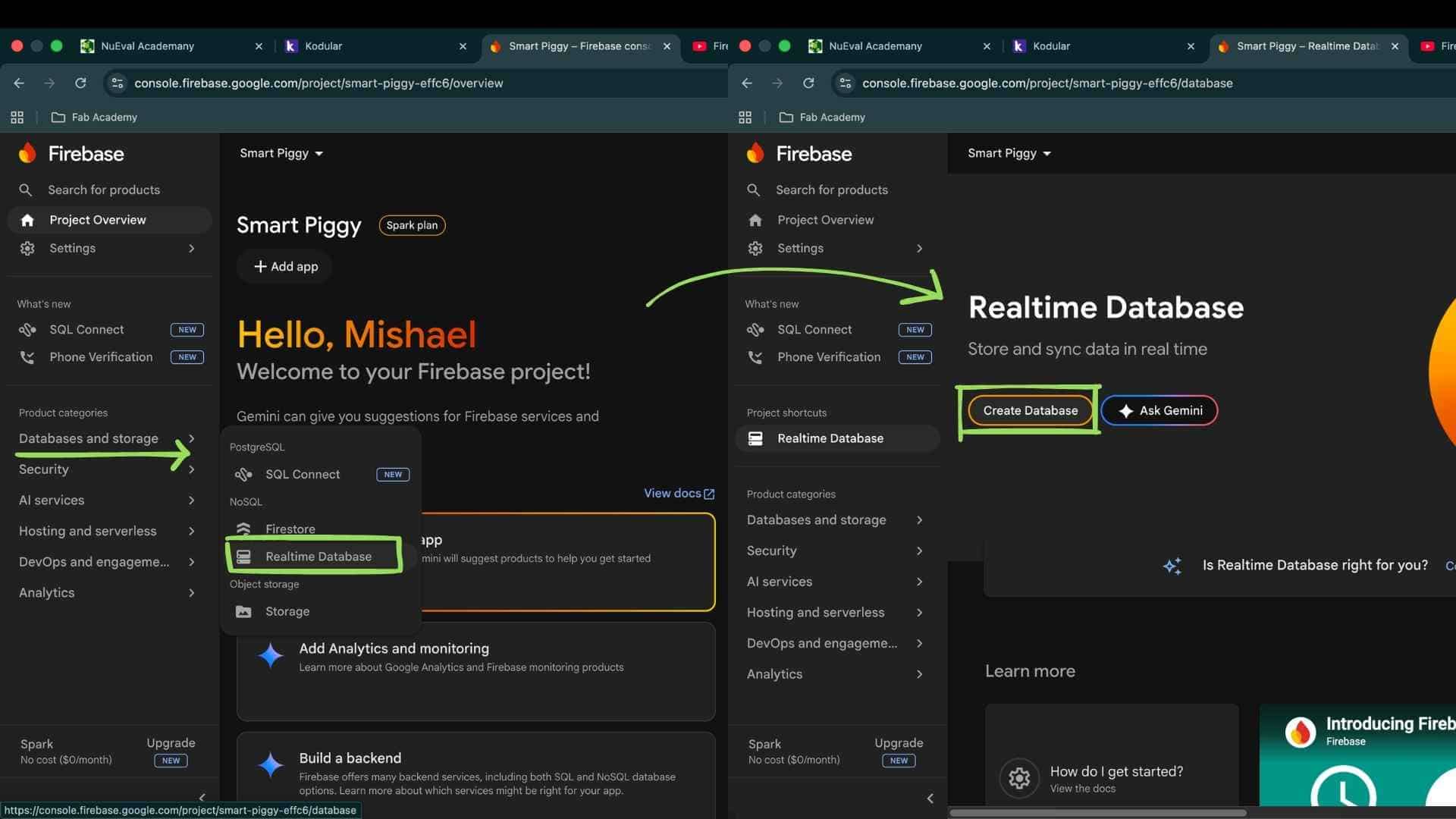1456x819 pixels.
Task: Click search magnifier icon in left window sidebar
Action: click(26, 190)
